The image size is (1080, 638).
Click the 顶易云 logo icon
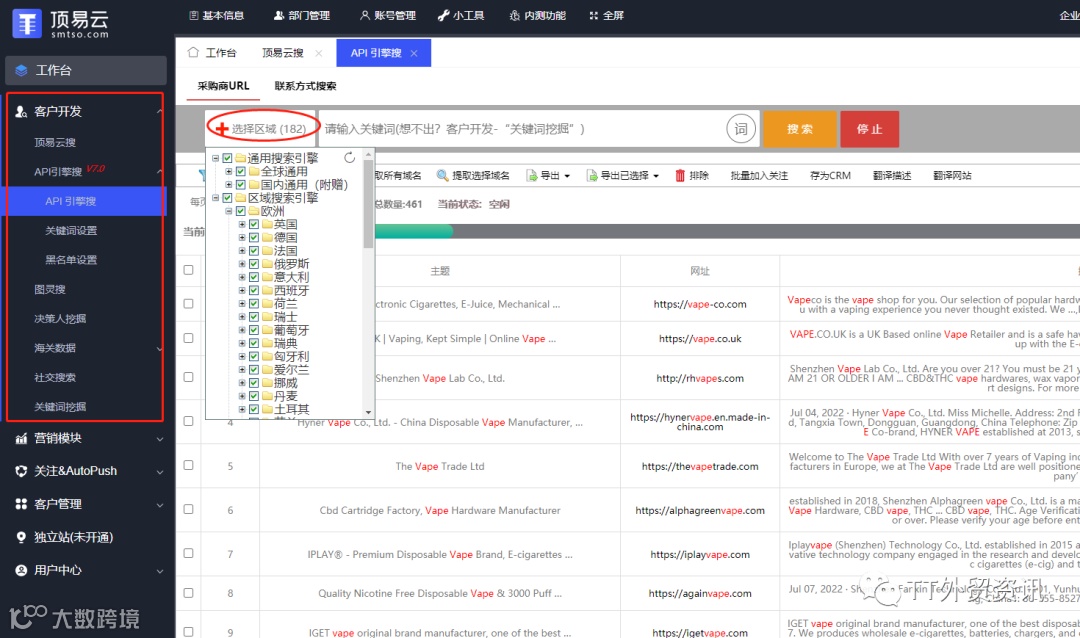tap(27, 23)
